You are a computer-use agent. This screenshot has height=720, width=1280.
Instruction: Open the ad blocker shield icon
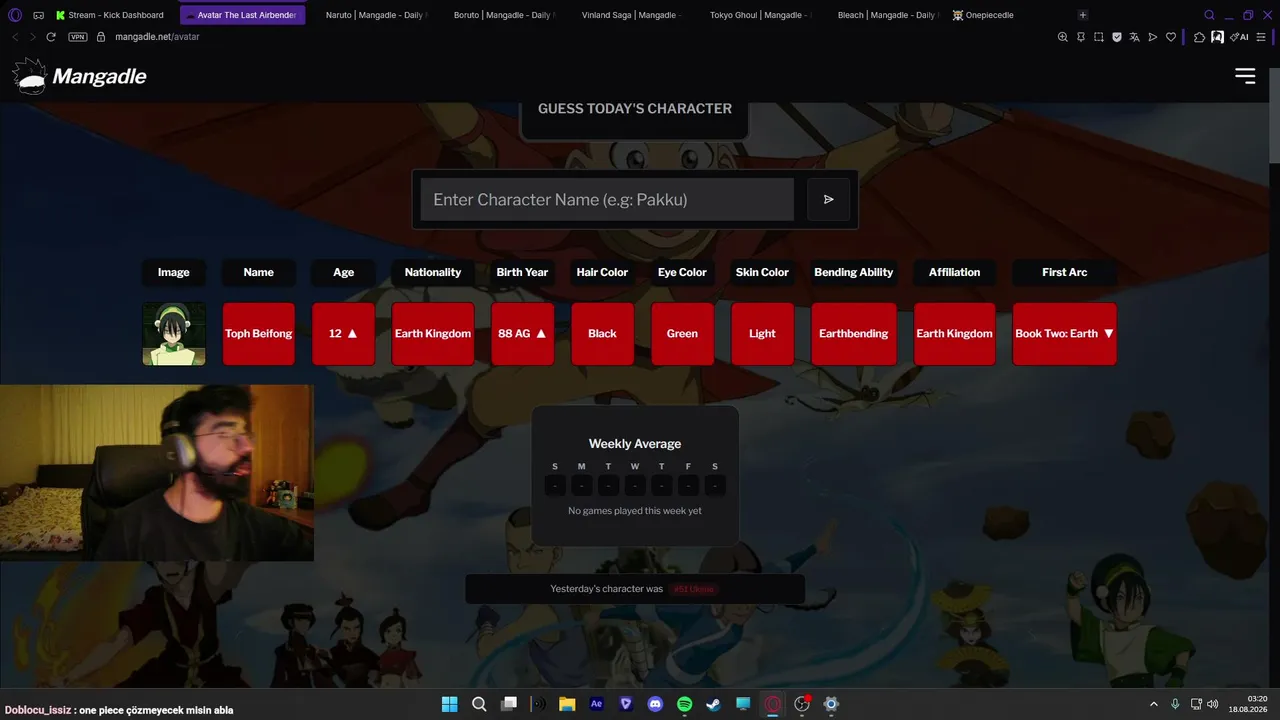pos(1117,37)
